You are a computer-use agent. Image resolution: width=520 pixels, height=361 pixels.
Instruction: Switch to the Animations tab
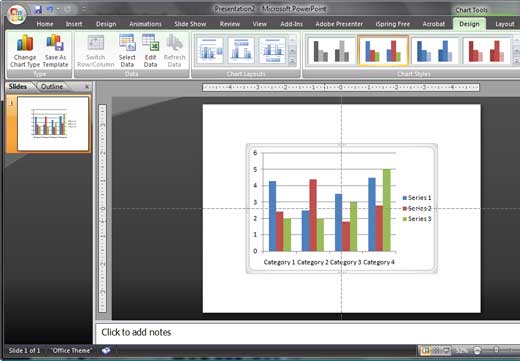click(145, 24)
